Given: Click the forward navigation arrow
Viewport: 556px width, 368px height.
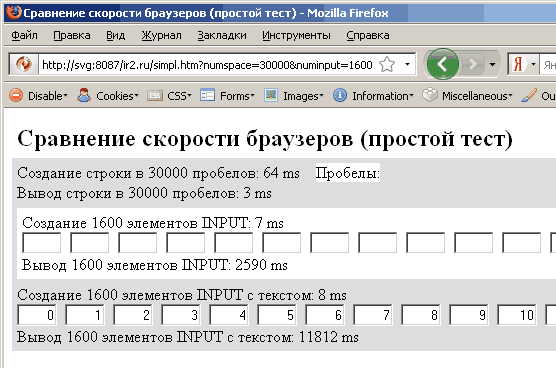Looking at the screenshot, I should pos(472,64).
